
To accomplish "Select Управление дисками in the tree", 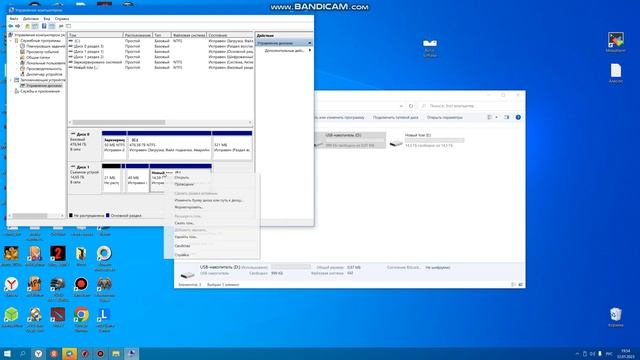I will pyautogui.click(x=41, y=86).
